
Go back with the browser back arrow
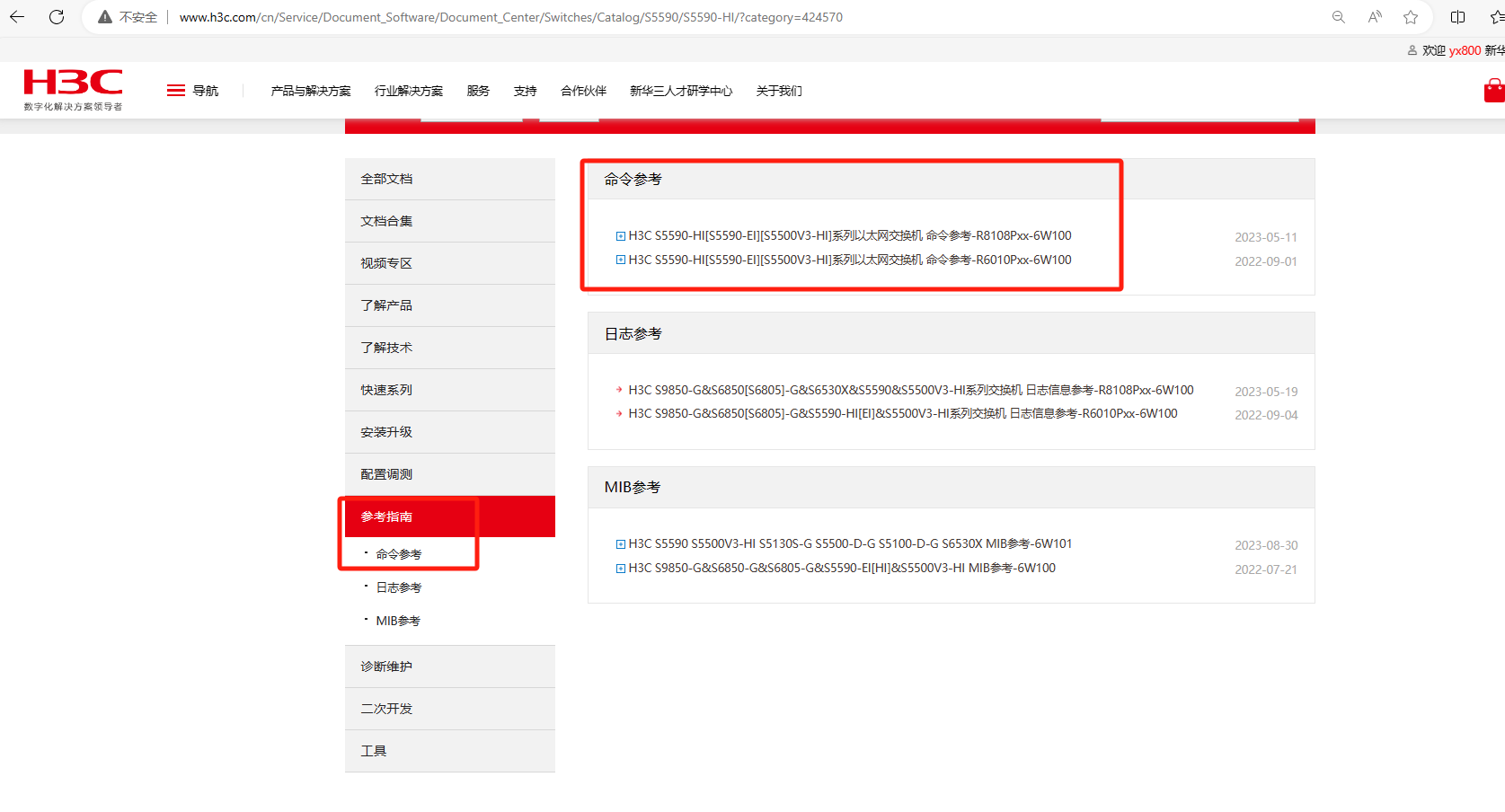(x=17, y=17)
